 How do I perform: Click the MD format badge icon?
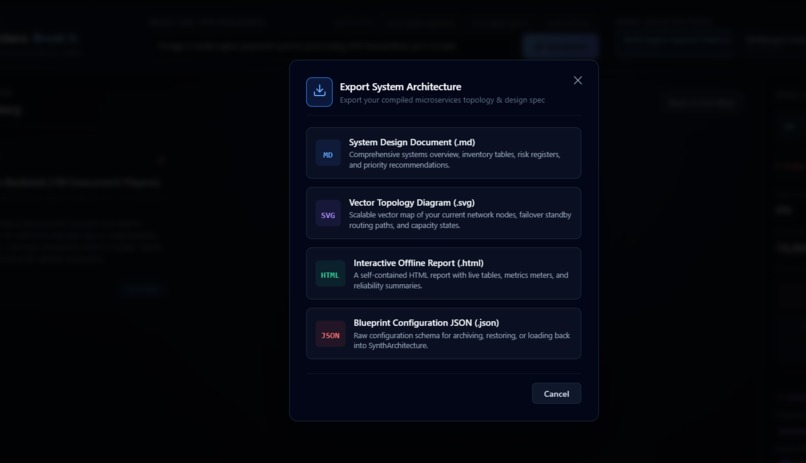(328, 154)
